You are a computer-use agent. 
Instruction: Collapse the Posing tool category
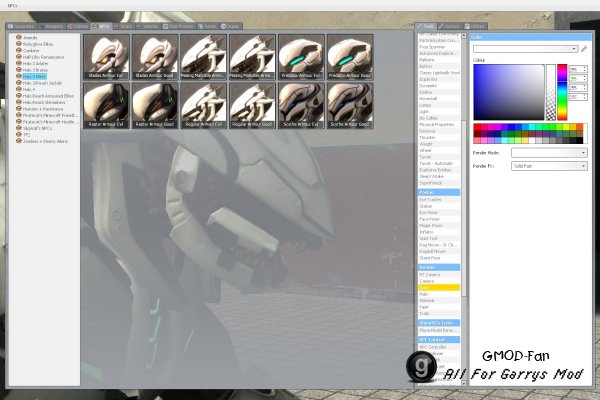tap(439, 192)
